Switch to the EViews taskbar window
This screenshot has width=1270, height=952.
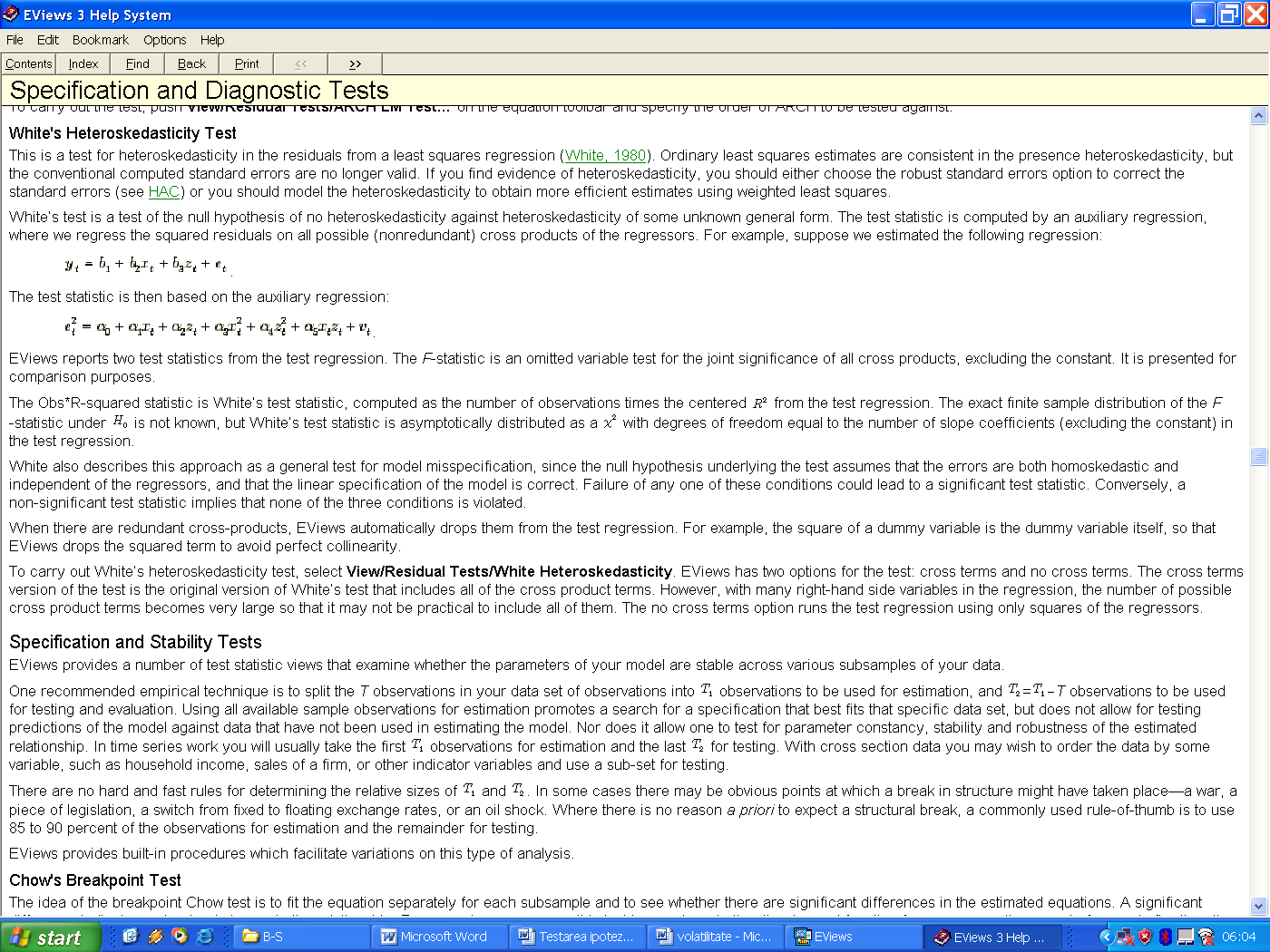854,937
